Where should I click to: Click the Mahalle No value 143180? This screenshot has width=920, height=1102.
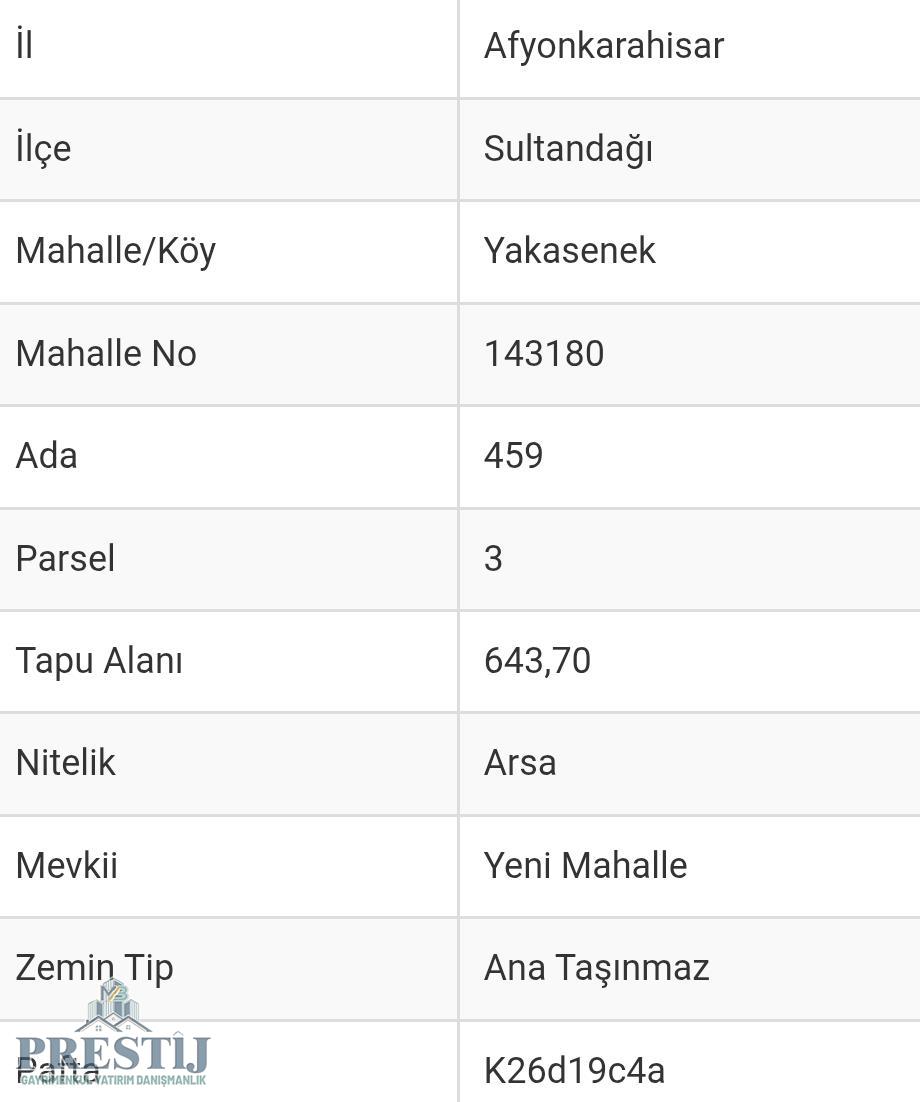544,354
